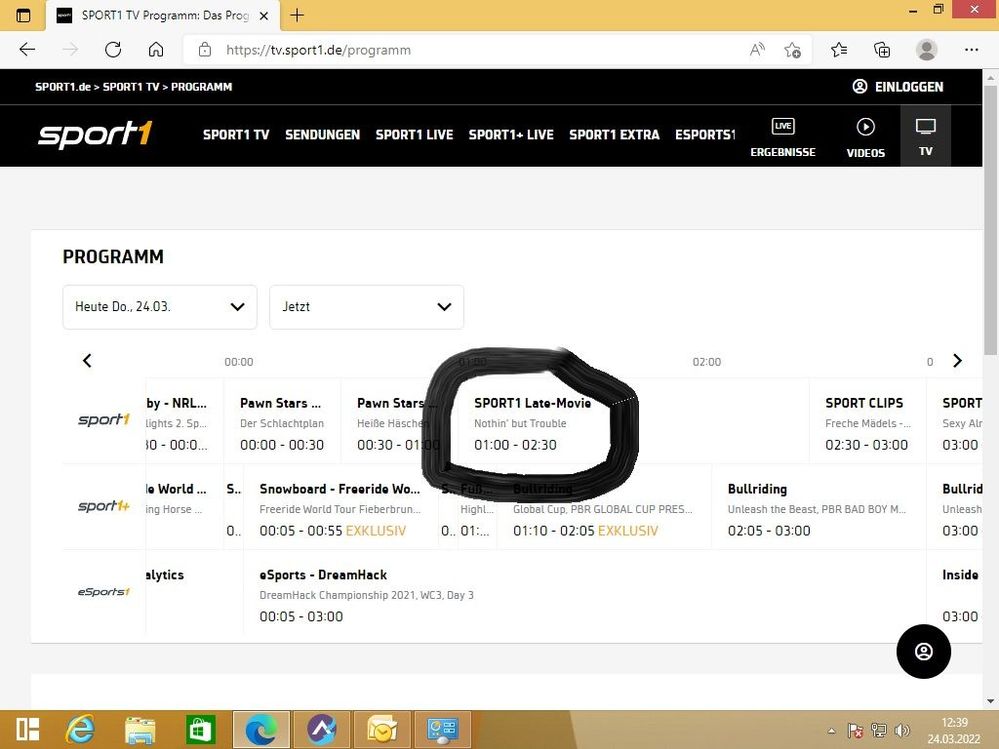999x749 pixels.
Task: Open the Read aloud icon in address bar
Action: 757,50
